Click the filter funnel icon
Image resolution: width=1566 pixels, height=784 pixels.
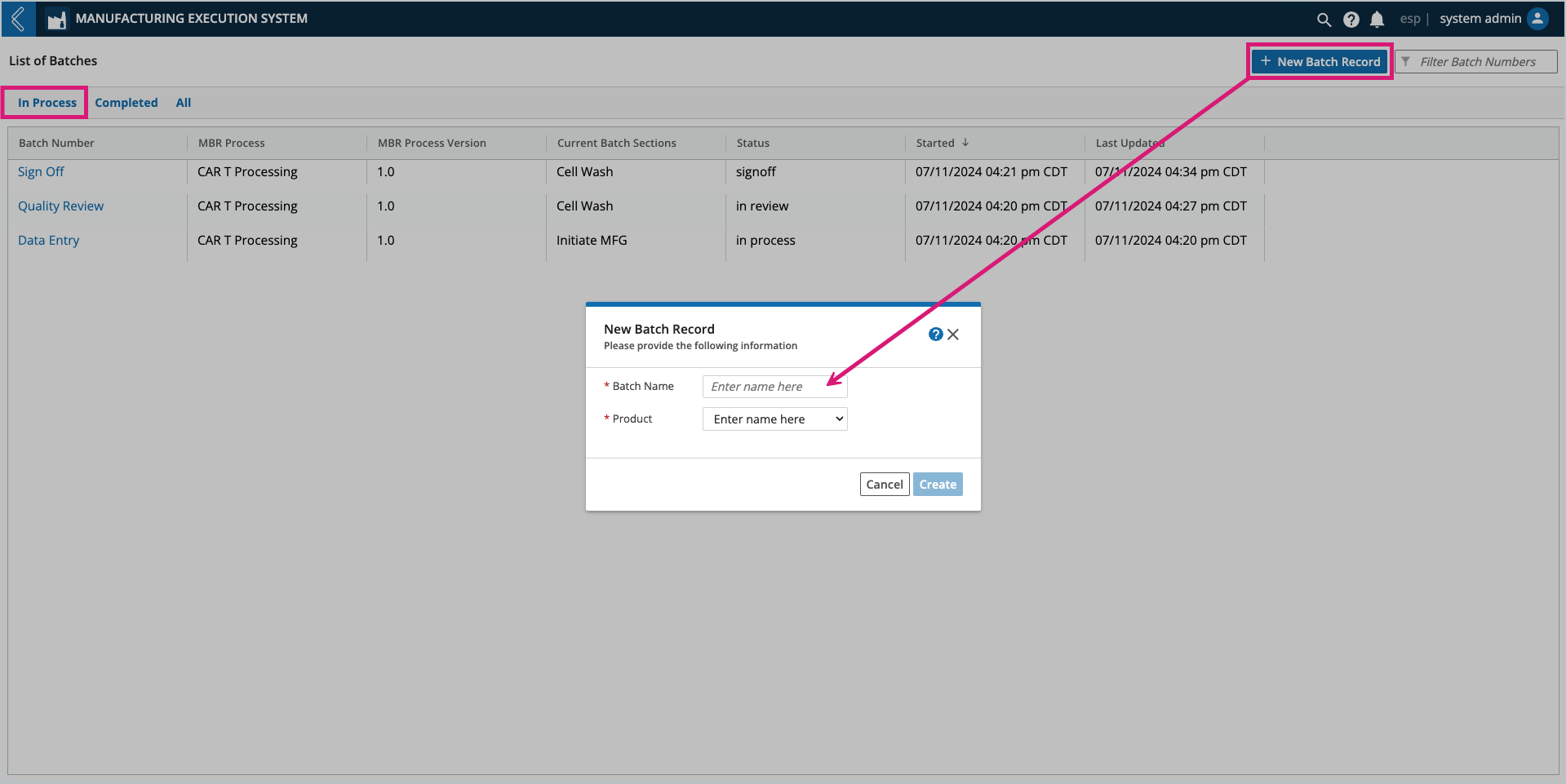click(1405, 62)
